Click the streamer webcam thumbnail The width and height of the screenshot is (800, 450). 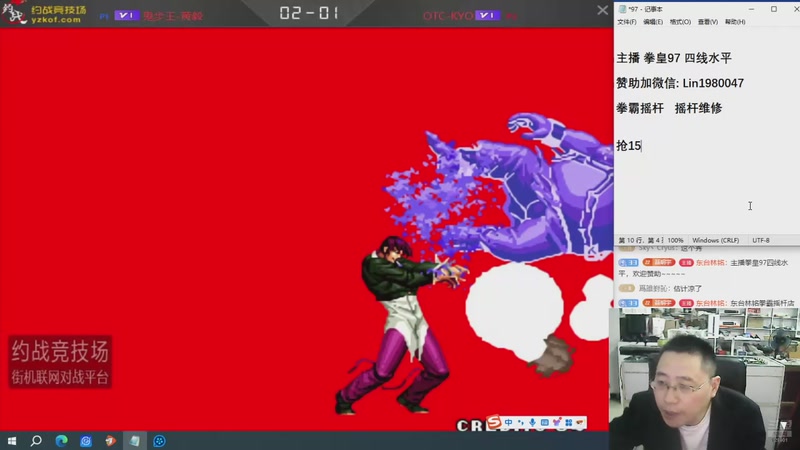[x=704, y=379]
